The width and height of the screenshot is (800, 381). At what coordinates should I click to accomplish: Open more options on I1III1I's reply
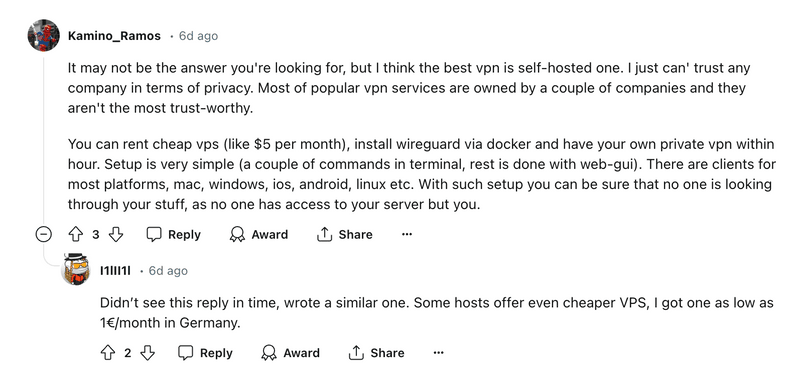[438, 353]
